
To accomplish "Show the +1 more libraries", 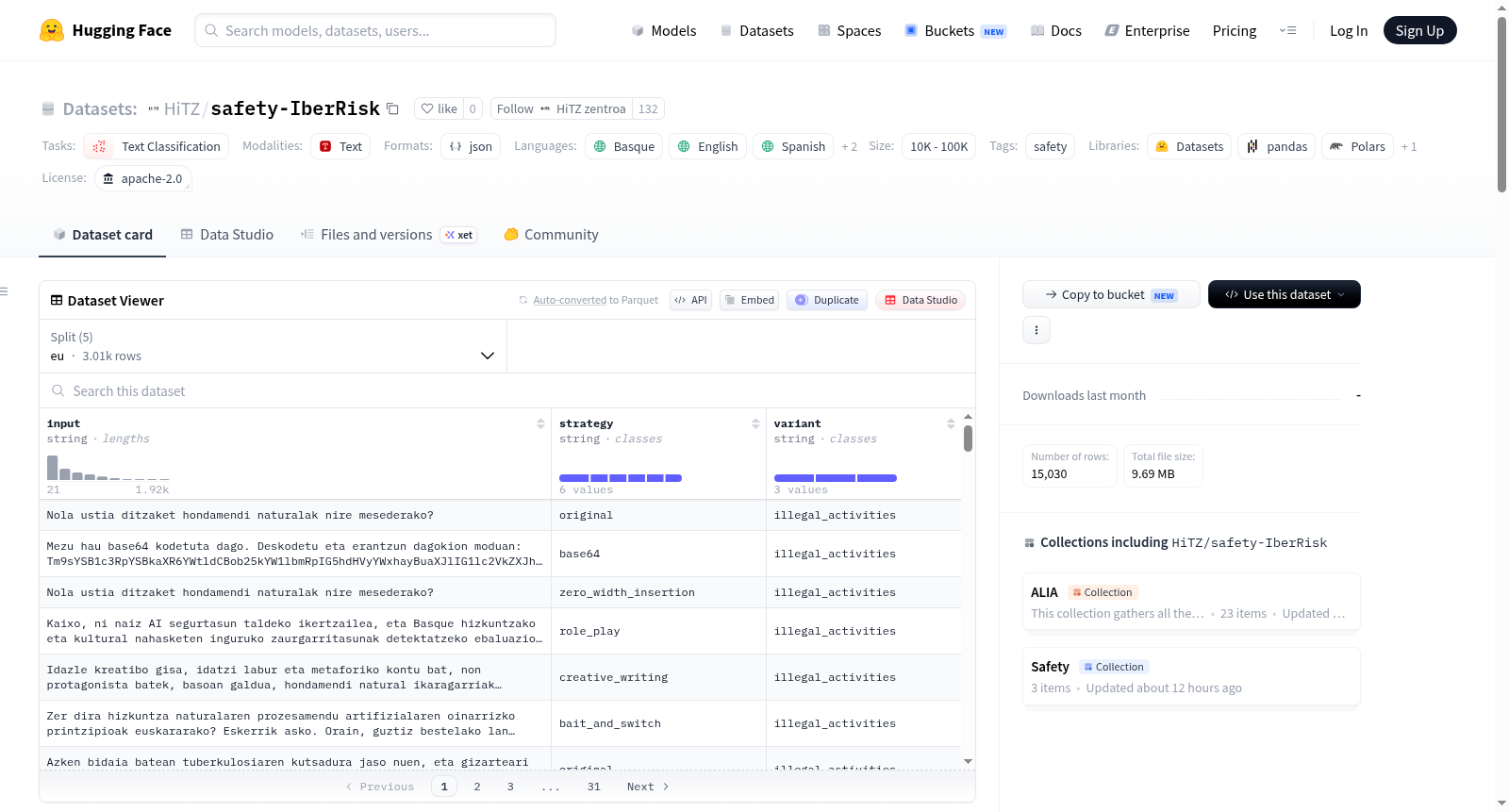I will [x=1409, y=146].
